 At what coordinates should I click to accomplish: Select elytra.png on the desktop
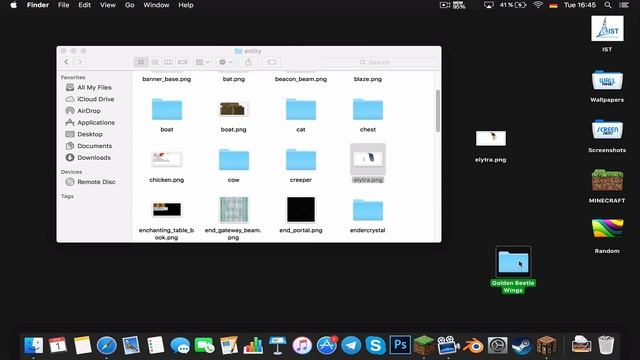coord(491,139)
